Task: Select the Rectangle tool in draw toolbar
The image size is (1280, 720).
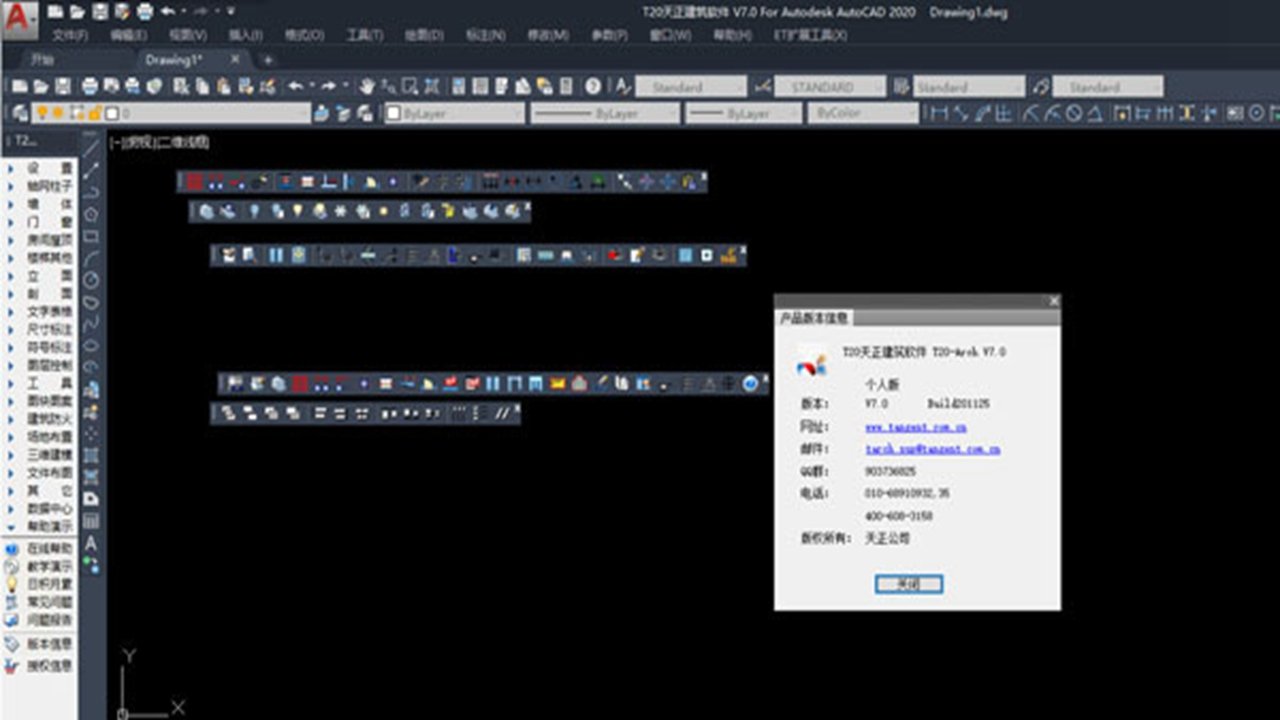Action: click(91, 236)
